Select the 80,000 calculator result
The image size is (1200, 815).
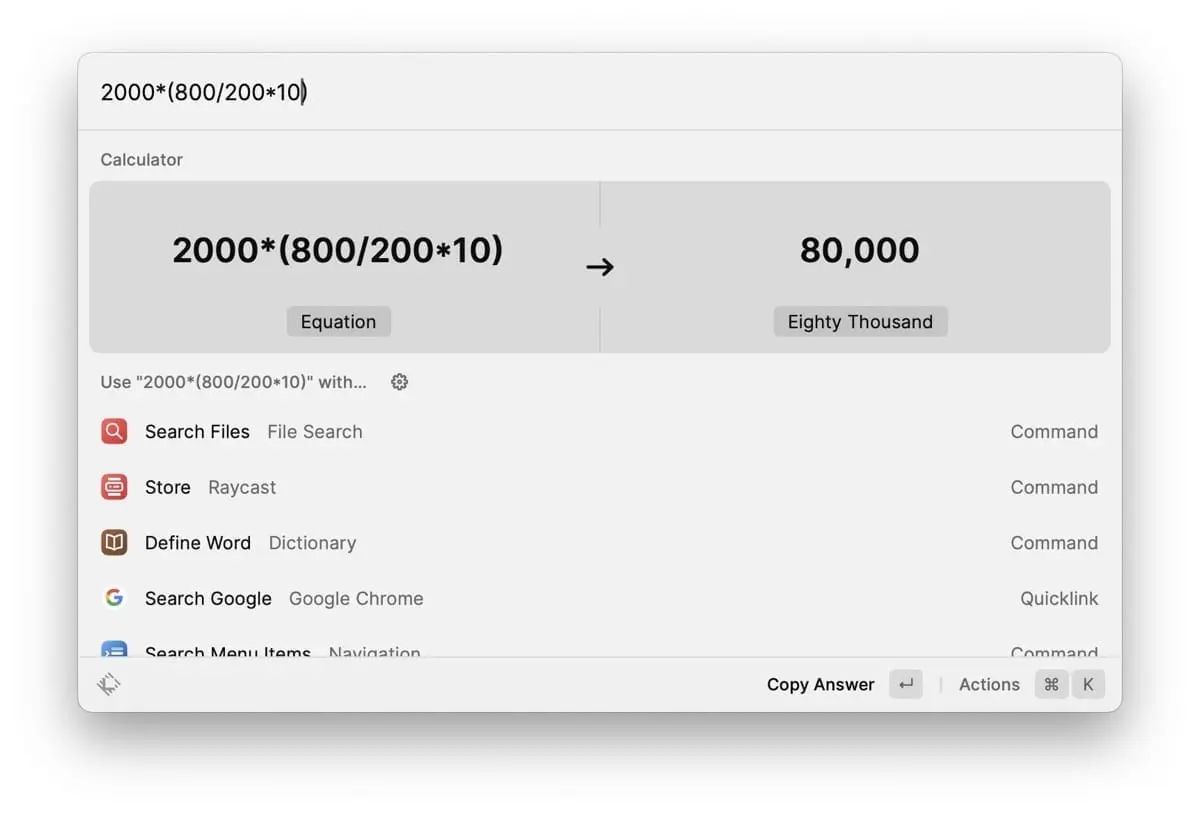click(x=860, y=250)
